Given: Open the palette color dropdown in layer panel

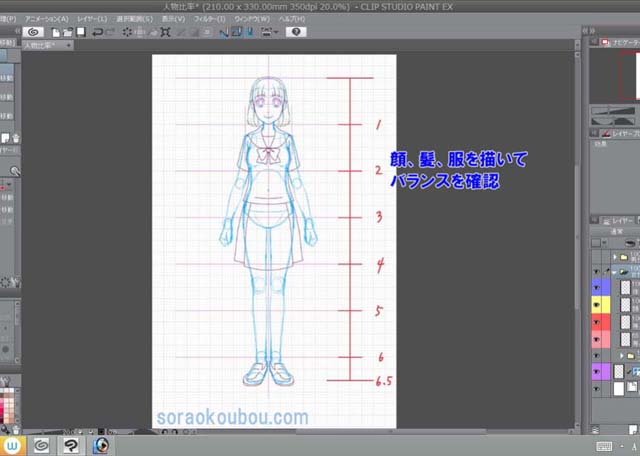Looking at the screenshot, I should pos(604,243).
